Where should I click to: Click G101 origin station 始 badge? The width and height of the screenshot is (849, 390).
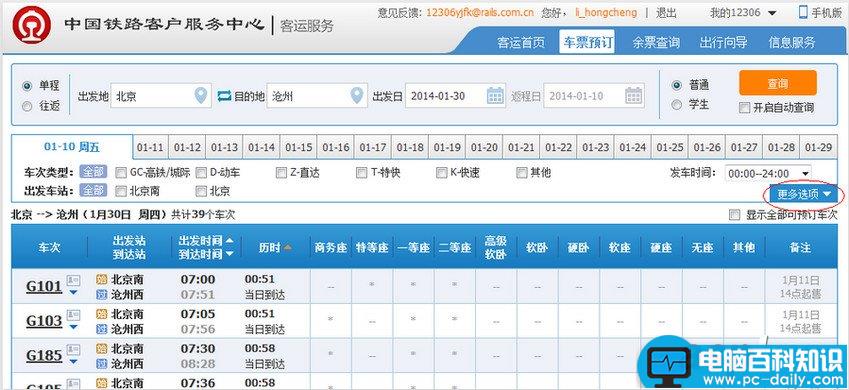tap(101, 280)
